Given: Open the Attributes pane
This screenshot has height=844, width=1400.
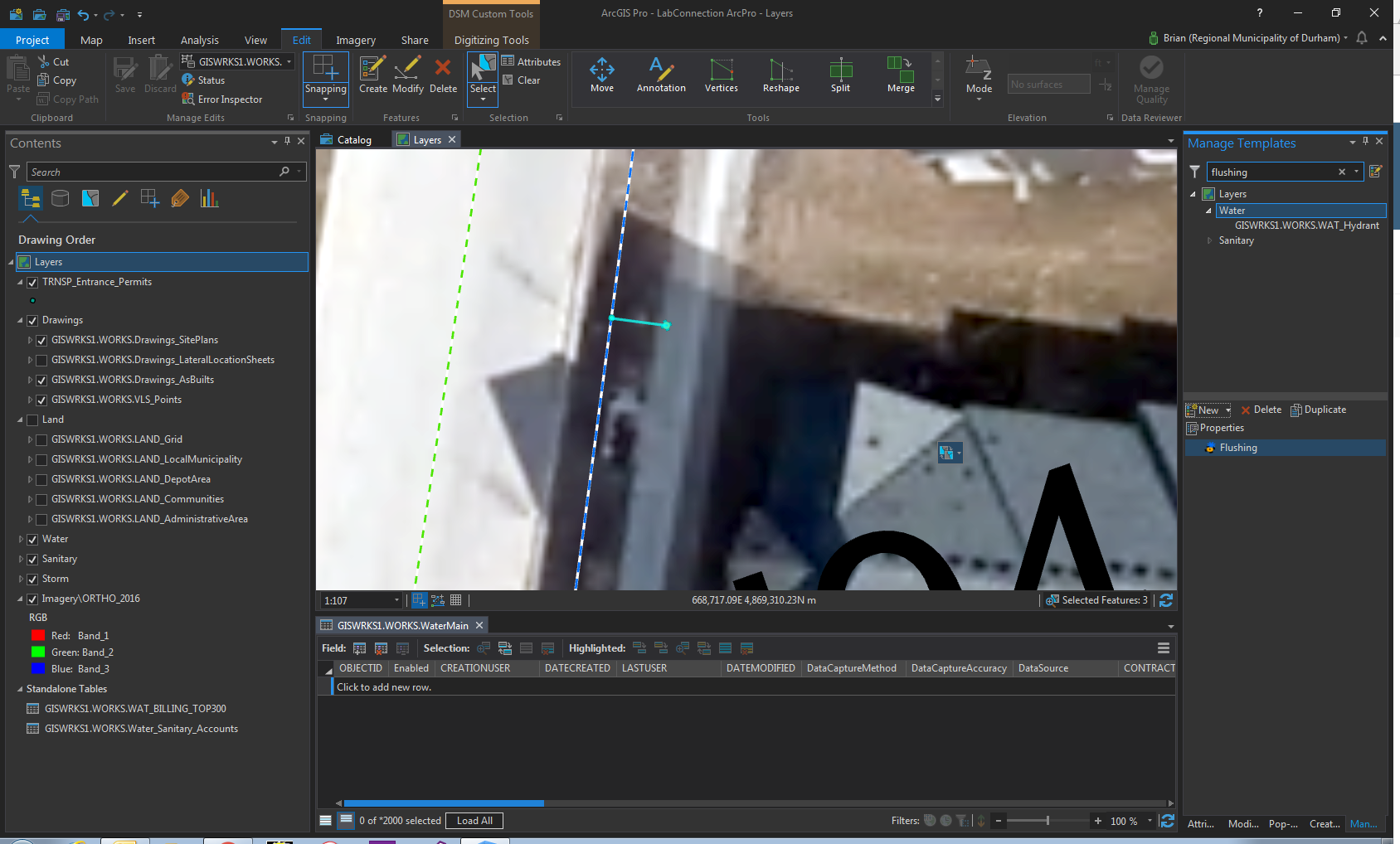Looking at the screenshot, I should [x=531, y=61].
